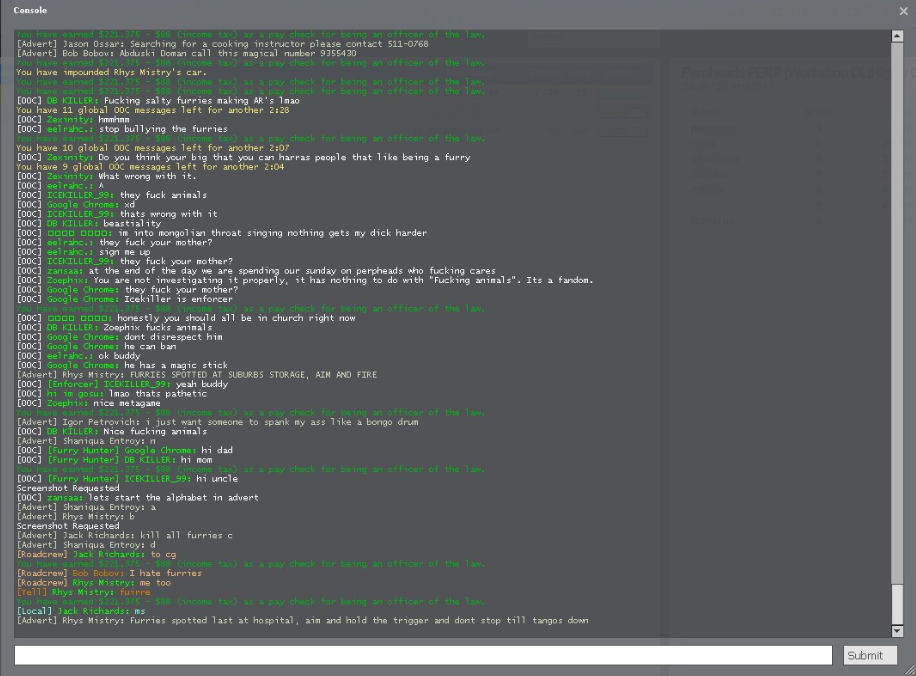Select Zexinity's "hmmhmm" message line

point(73,120)
